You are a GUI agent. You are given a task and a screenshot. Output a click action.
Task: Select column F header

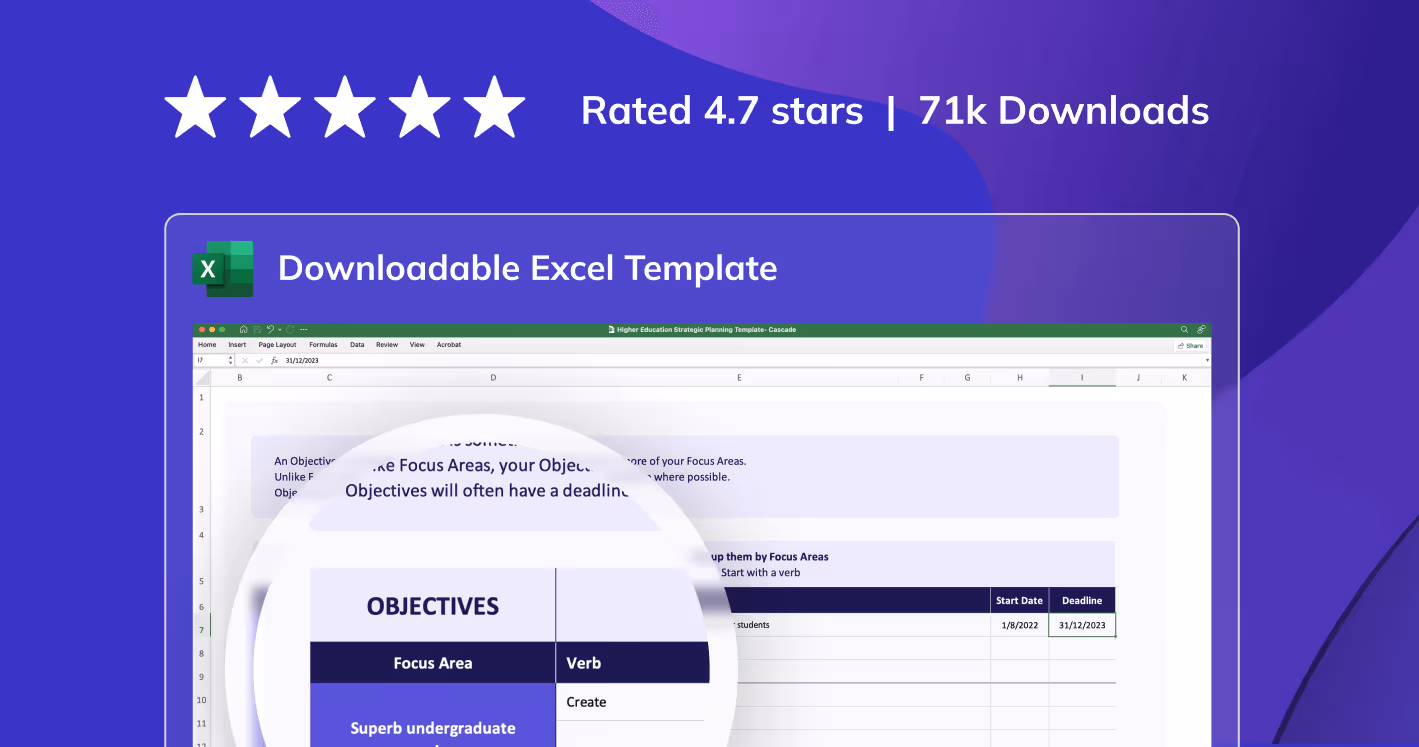[x=921, y=378]
